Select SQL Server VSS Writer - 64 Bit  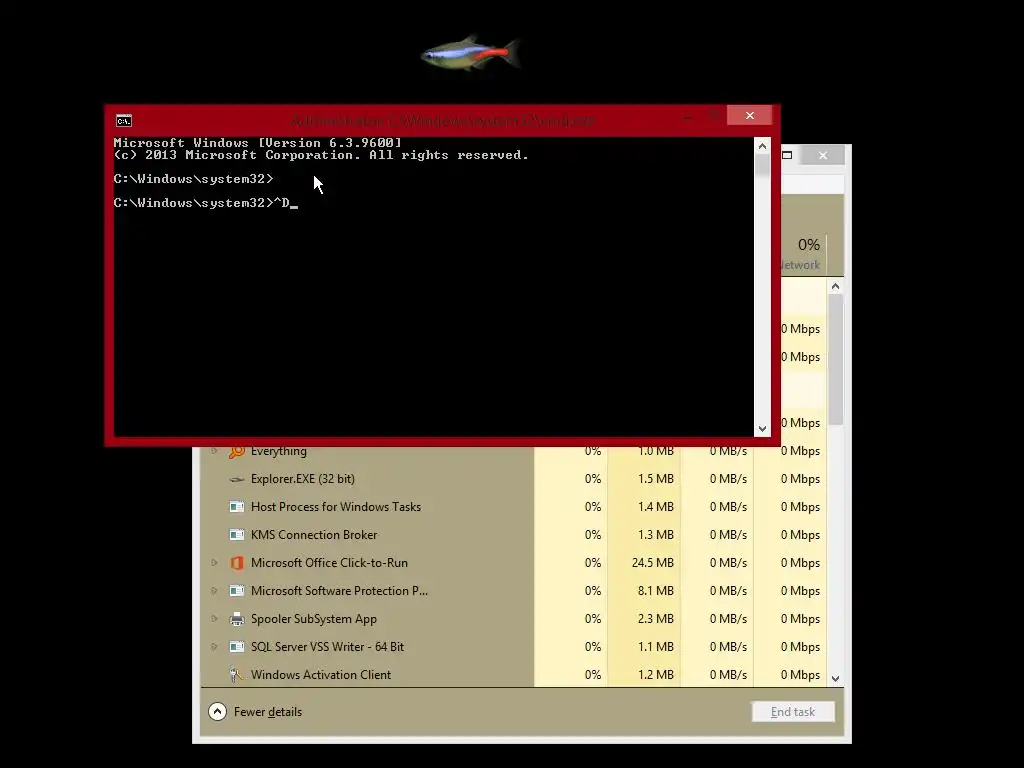pos(327,647)
